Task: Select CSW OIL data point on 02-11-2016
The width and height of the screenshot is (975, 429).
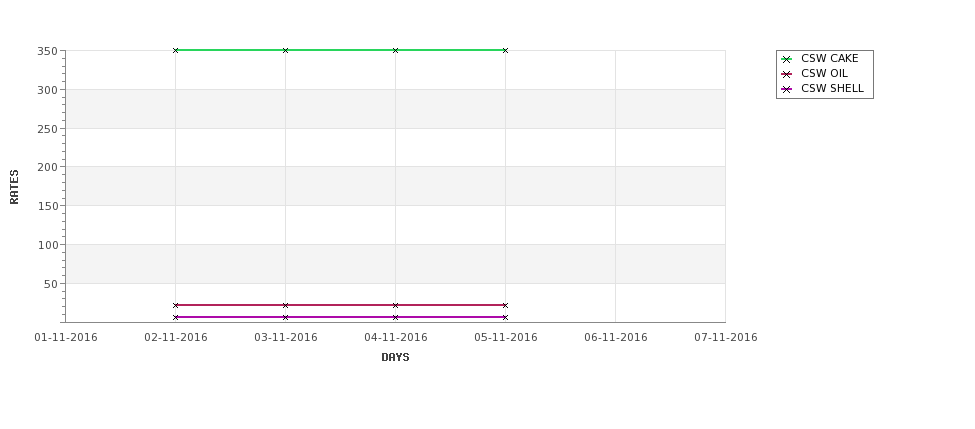Action: [175, 305]
